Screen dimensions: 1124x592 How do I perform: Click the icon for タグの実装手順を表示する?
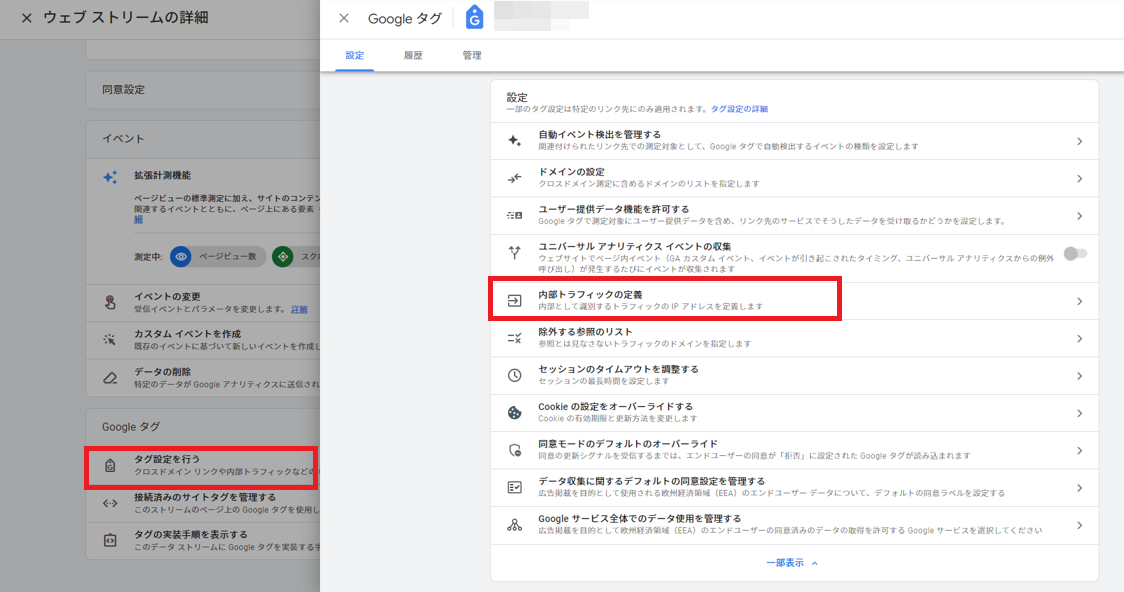110,540
